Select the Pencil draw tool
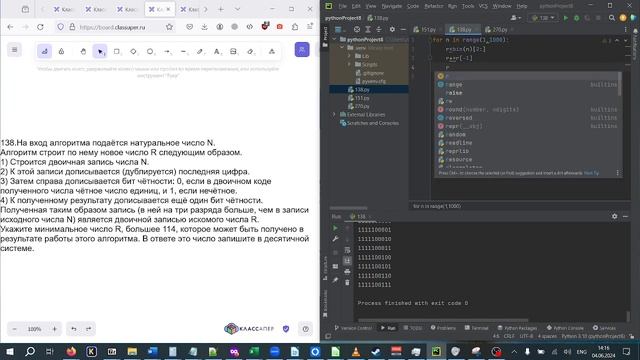This screenshot has height=360, width=640. 200,51
